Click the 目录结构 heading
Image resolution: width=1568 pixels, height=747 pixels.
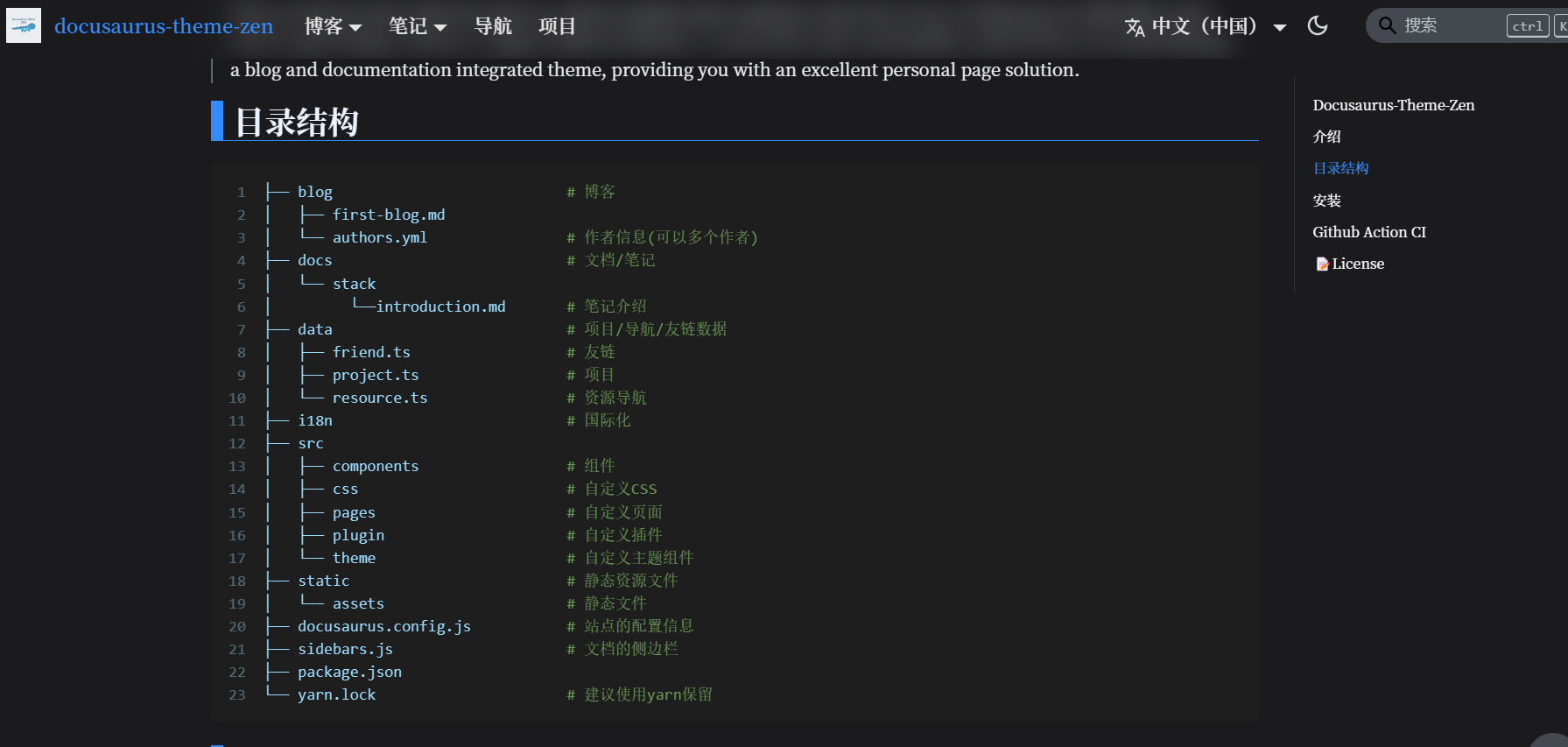tap(297, 122)
